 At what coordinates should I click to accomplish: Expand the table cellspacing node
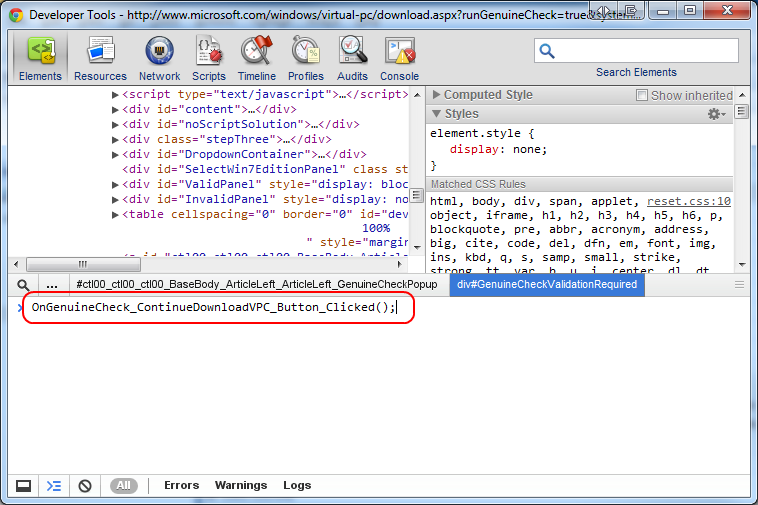click(x=115, y=215)
